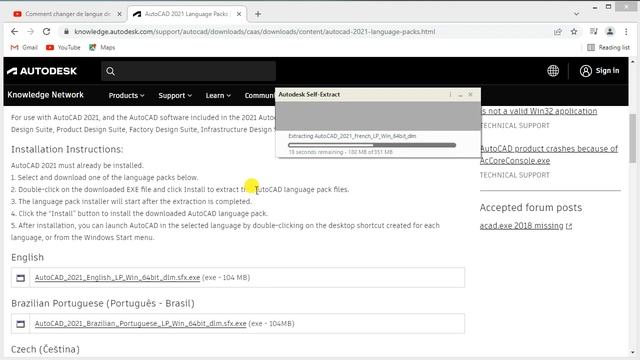Click the search magnifier icon on Autodesk header

tap(110, 71)
